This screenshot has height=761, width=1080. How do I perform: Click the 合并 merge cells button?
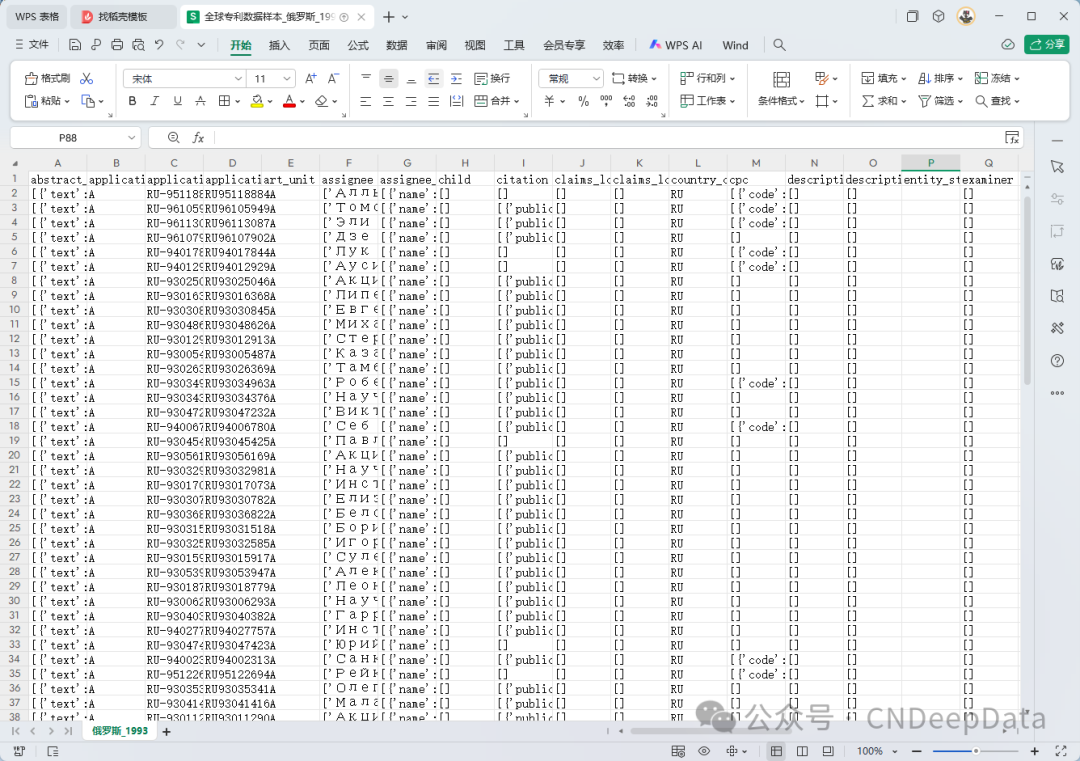point(498,101)
